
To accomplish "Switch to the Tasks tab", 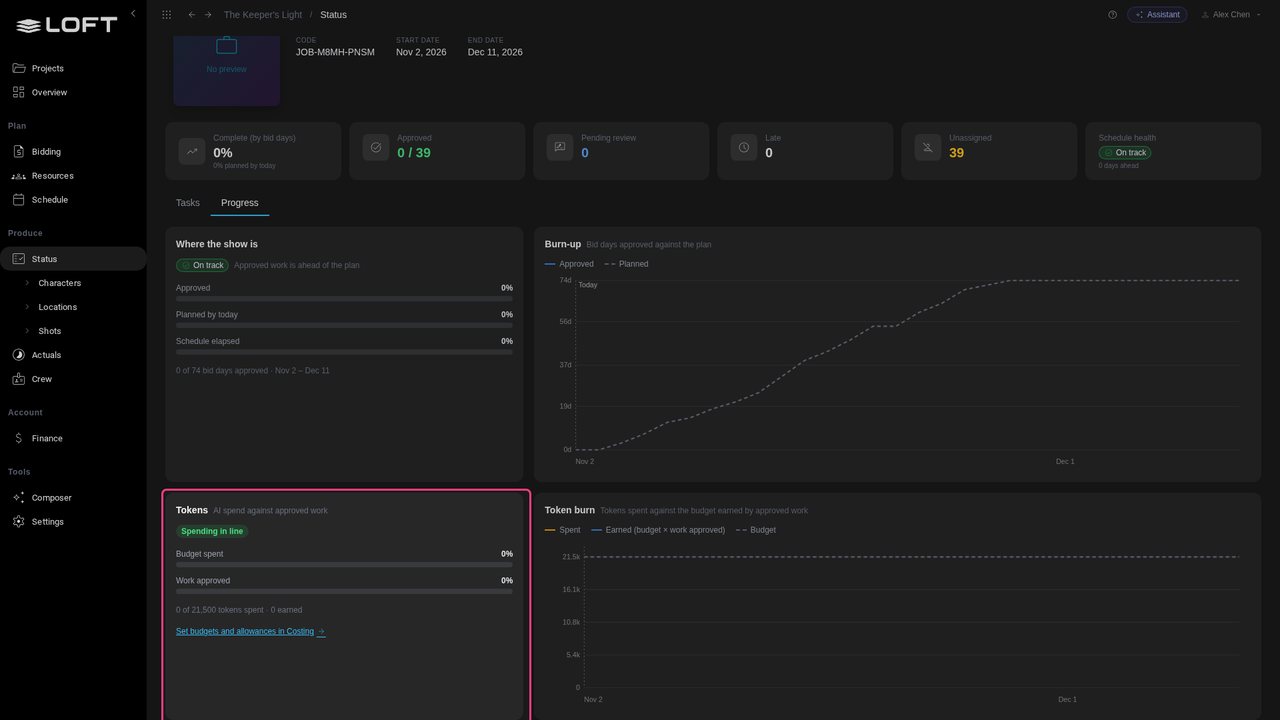I will 188,203.
